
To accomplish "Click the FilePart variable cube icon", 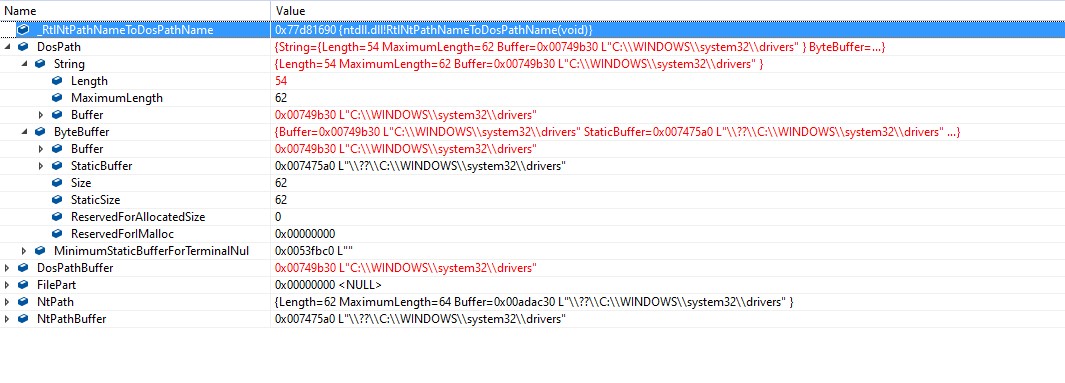I will (23, 285).
